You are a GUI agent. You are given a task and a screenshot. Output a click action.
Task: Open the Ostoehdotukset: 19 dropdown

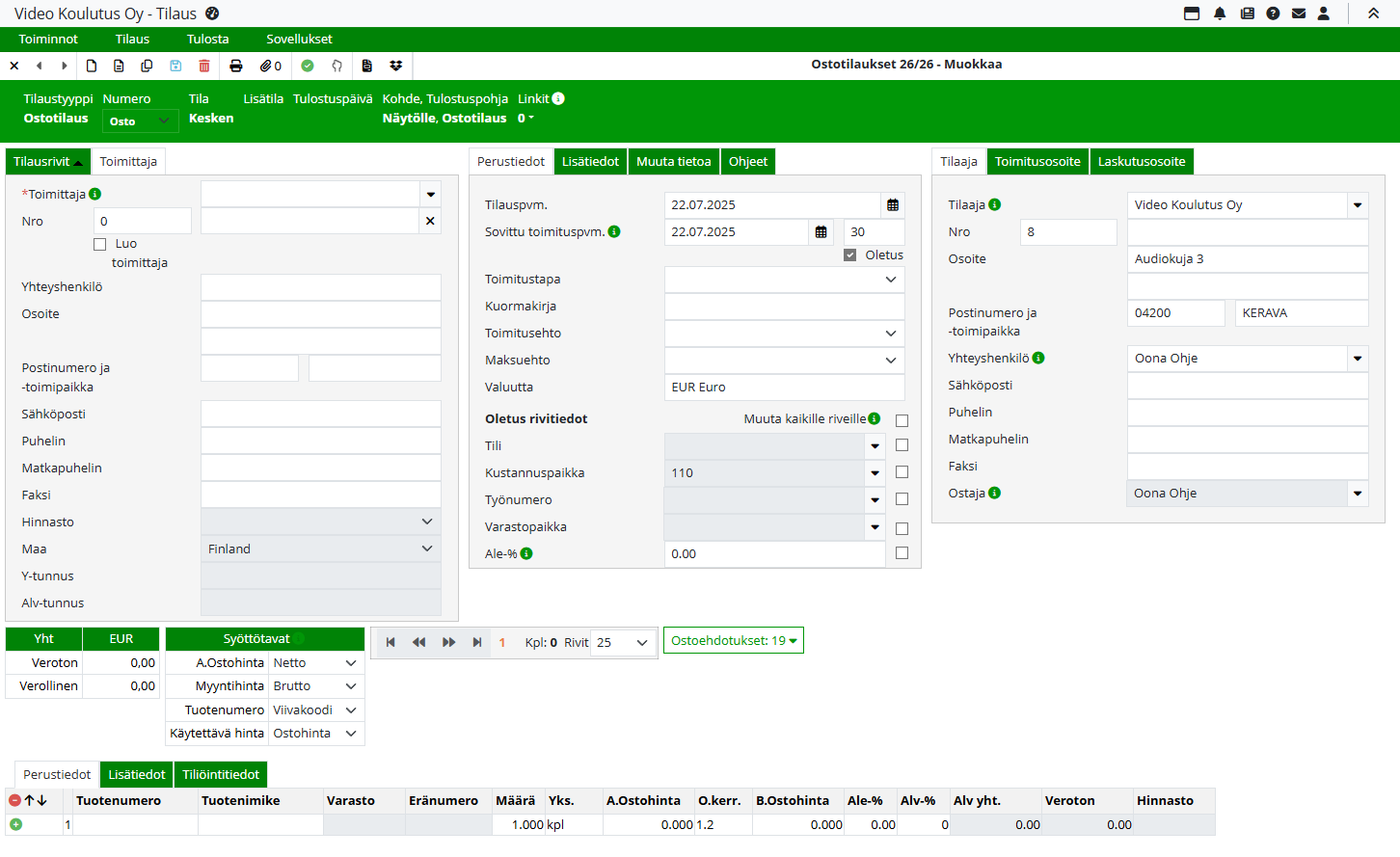tap(733, 641)
